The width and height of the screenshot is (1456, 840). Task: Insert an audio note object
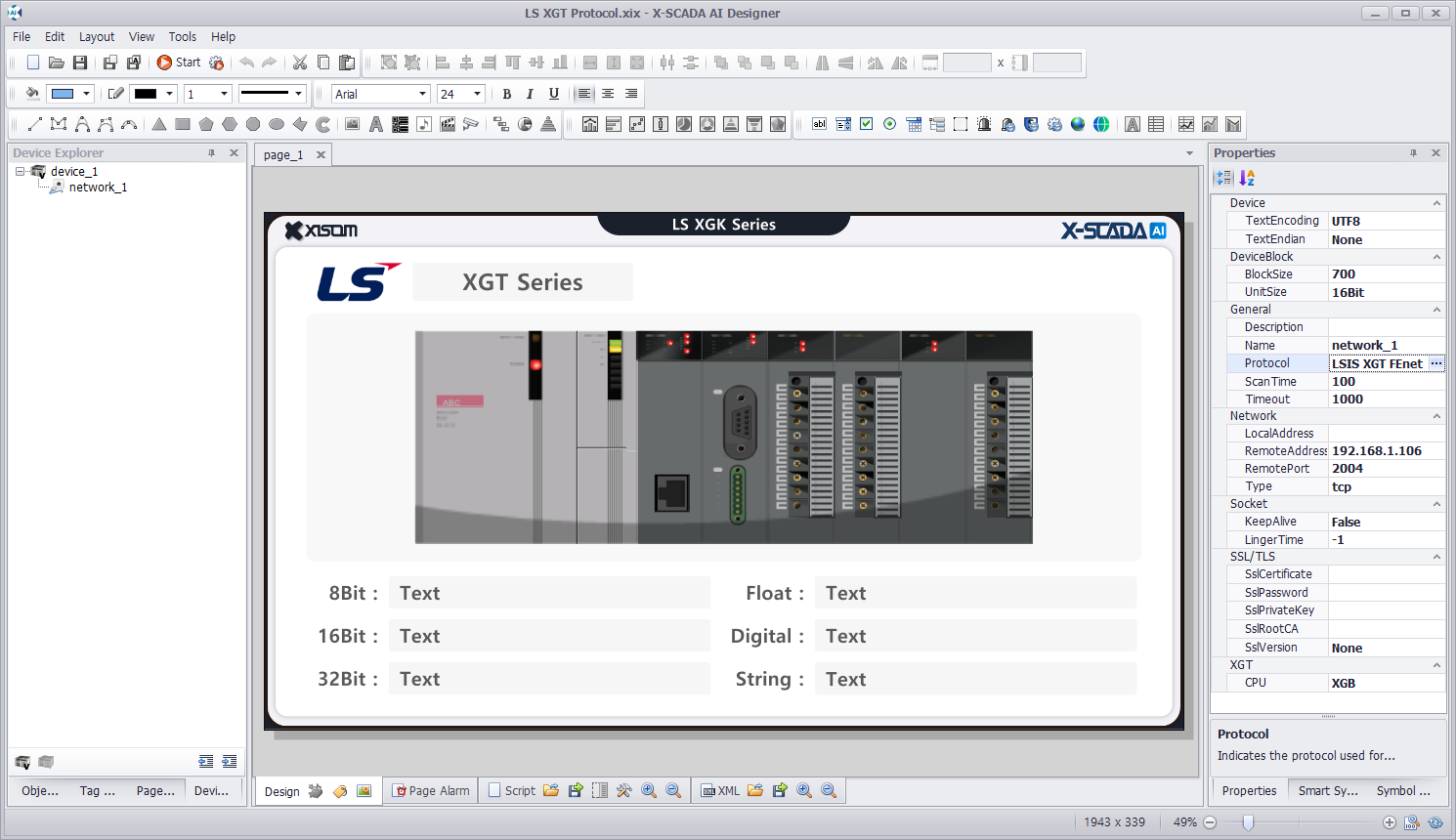(424, 124)
